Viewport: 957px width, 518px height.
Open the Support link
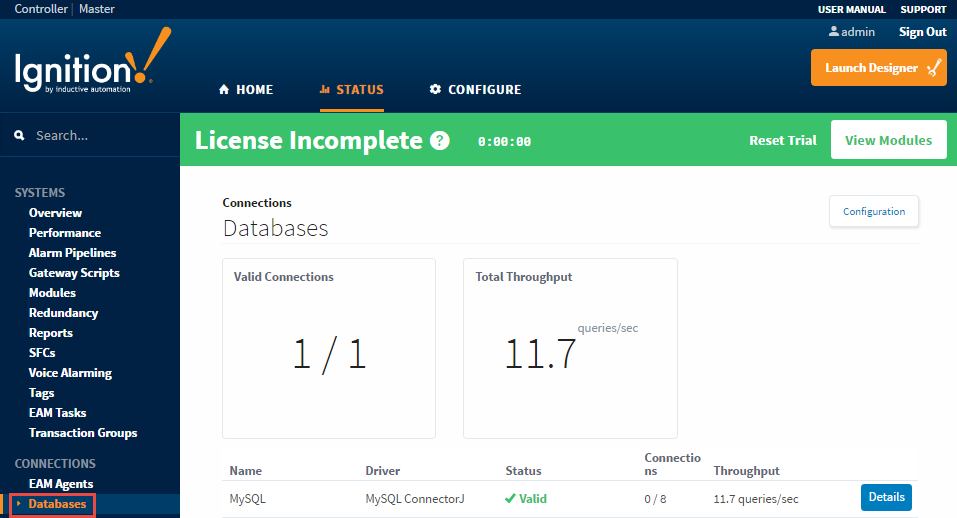point(922,9)
